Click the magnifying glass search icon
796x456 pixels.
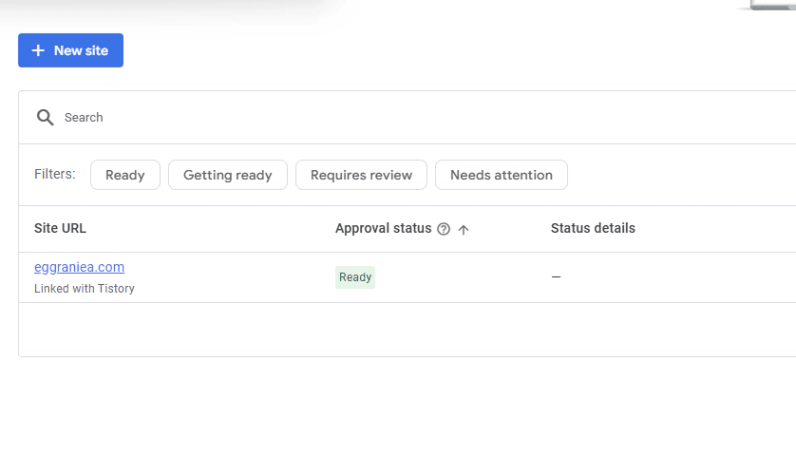(x=45, y=117)
